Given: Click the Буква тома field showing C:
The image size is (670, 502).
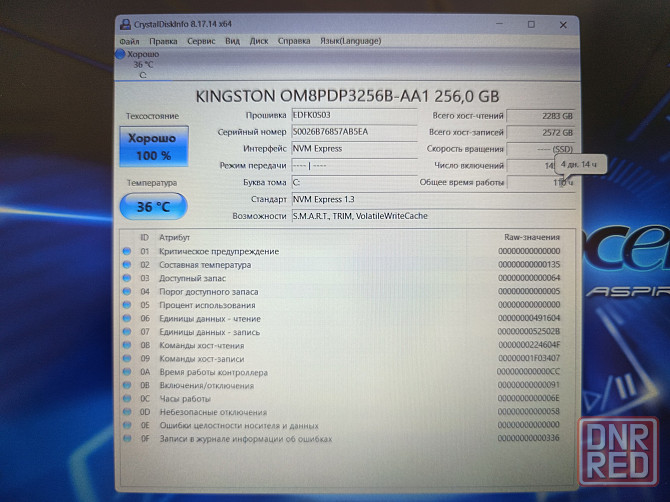Looking at the screenshot, I should [x=354, y=182].
